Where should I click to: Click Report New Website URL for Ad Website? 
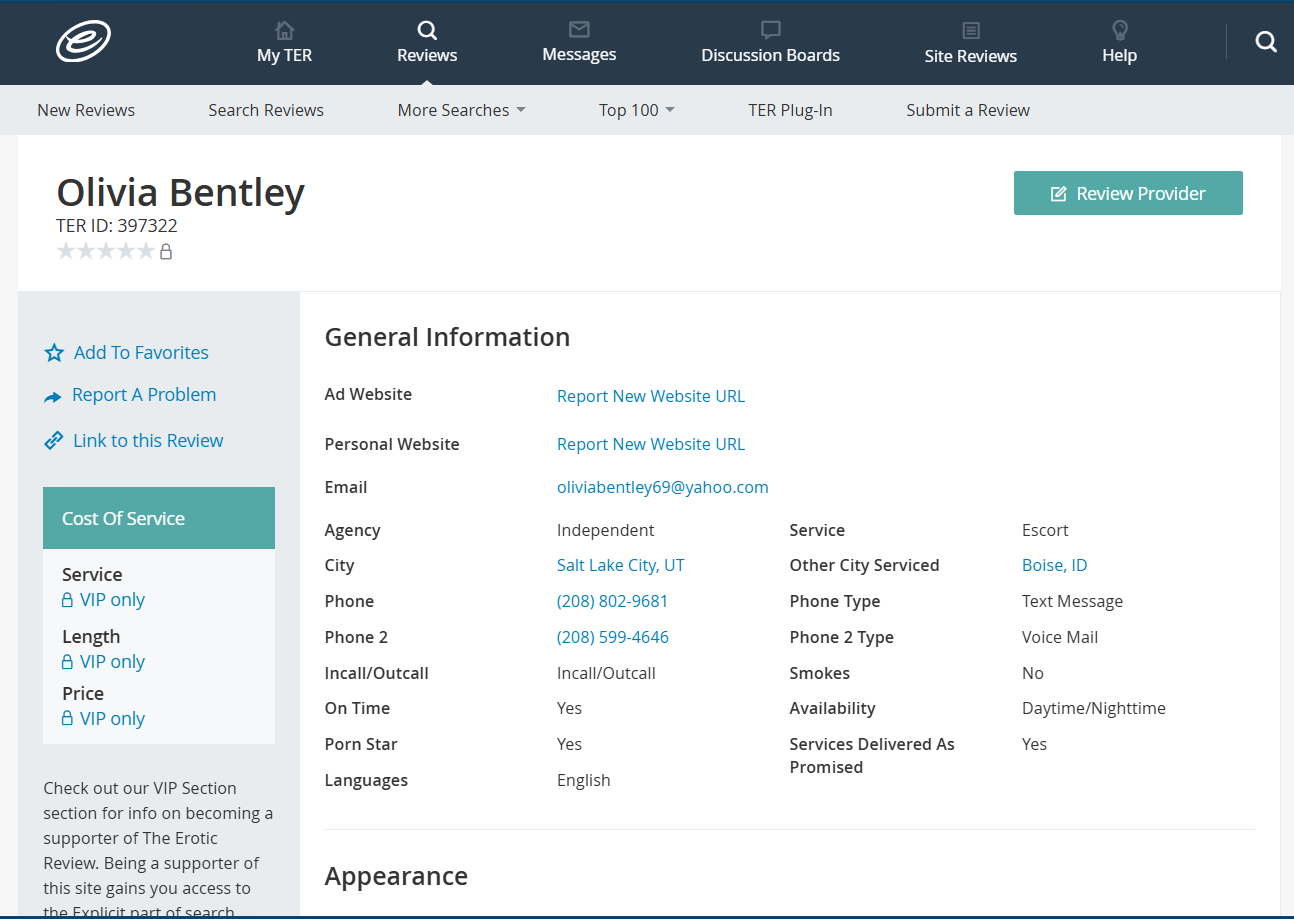tap(651, 396)
